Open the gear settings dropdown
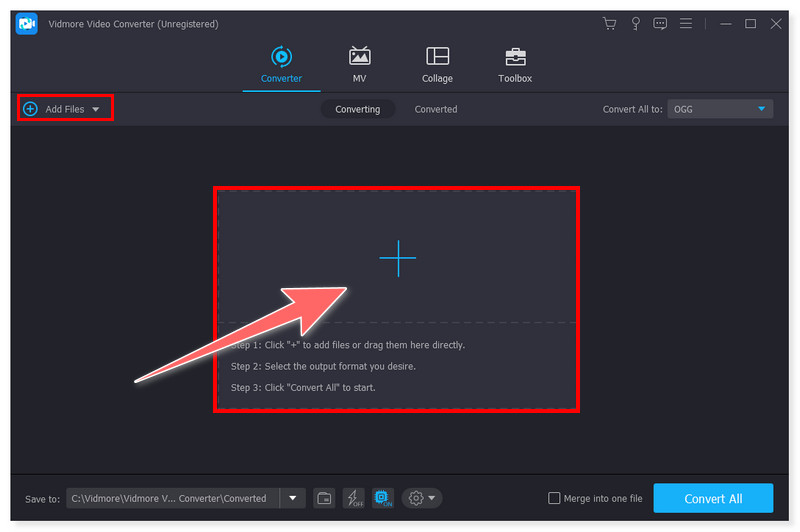The width and height of the screenshot is (800, 532). tap(421, 498)
